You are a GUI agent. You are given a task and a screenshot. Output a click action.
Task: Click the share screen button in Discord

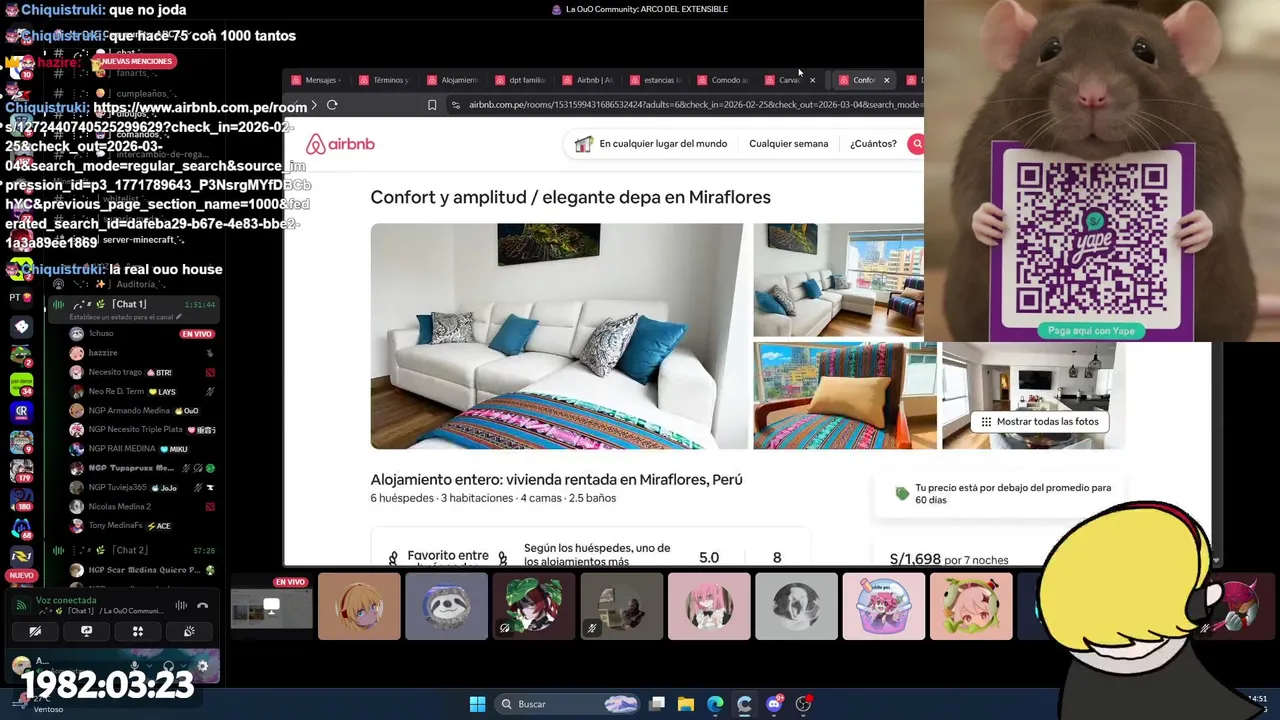86,631
